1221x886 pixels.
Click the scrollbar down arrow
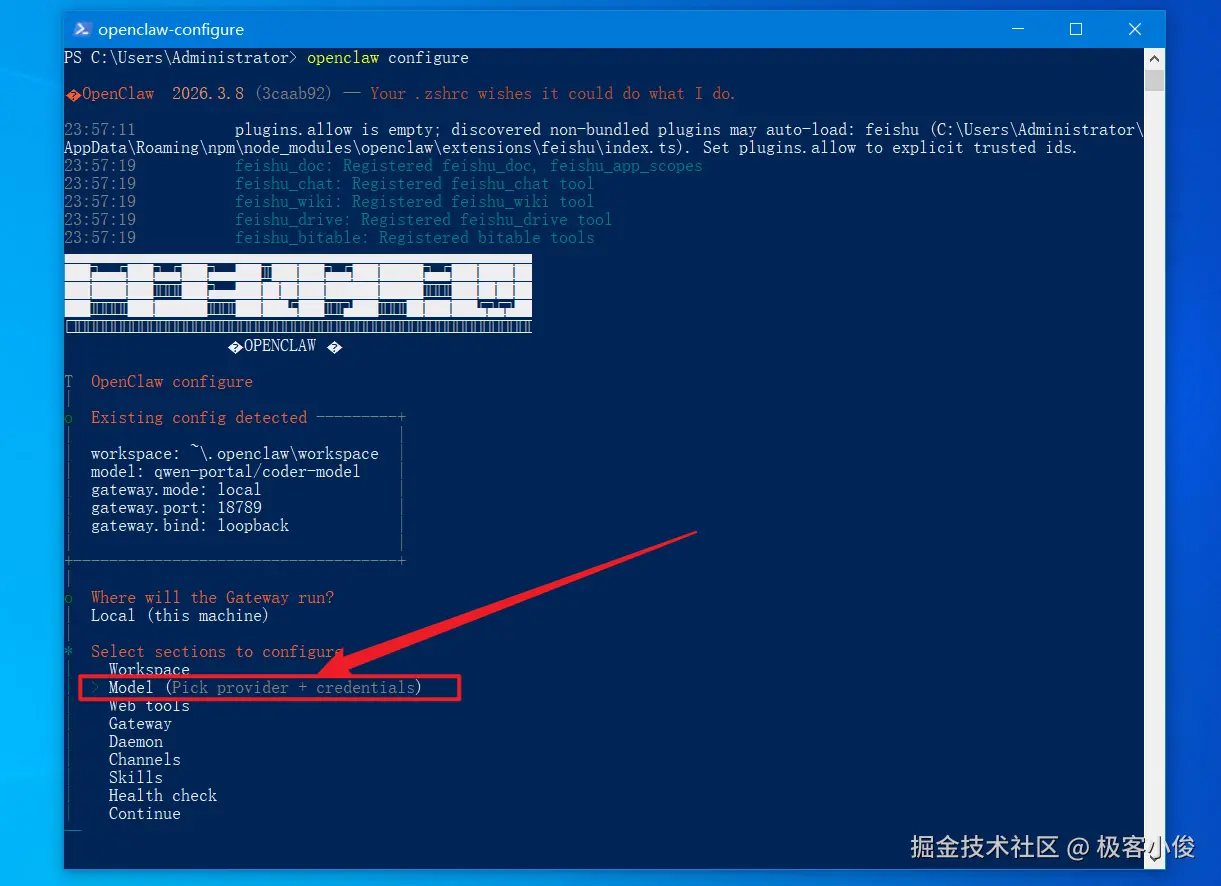click(x=1155, y=859)
